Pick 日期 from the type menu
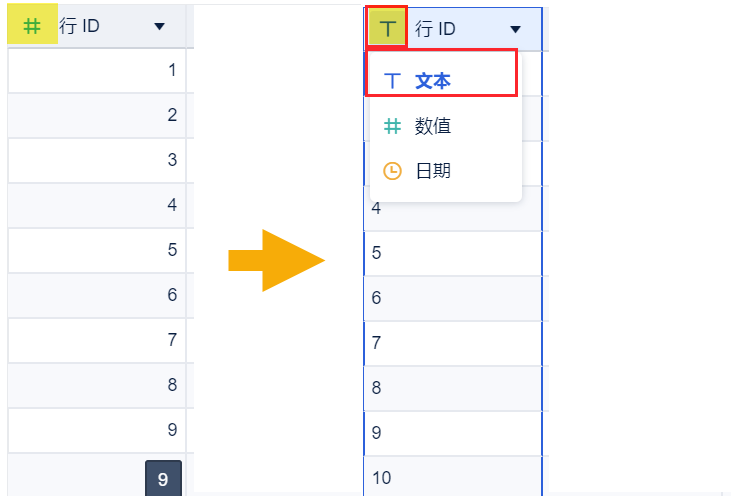Screen dimensions: 731x496 click(x=433, y=171)
